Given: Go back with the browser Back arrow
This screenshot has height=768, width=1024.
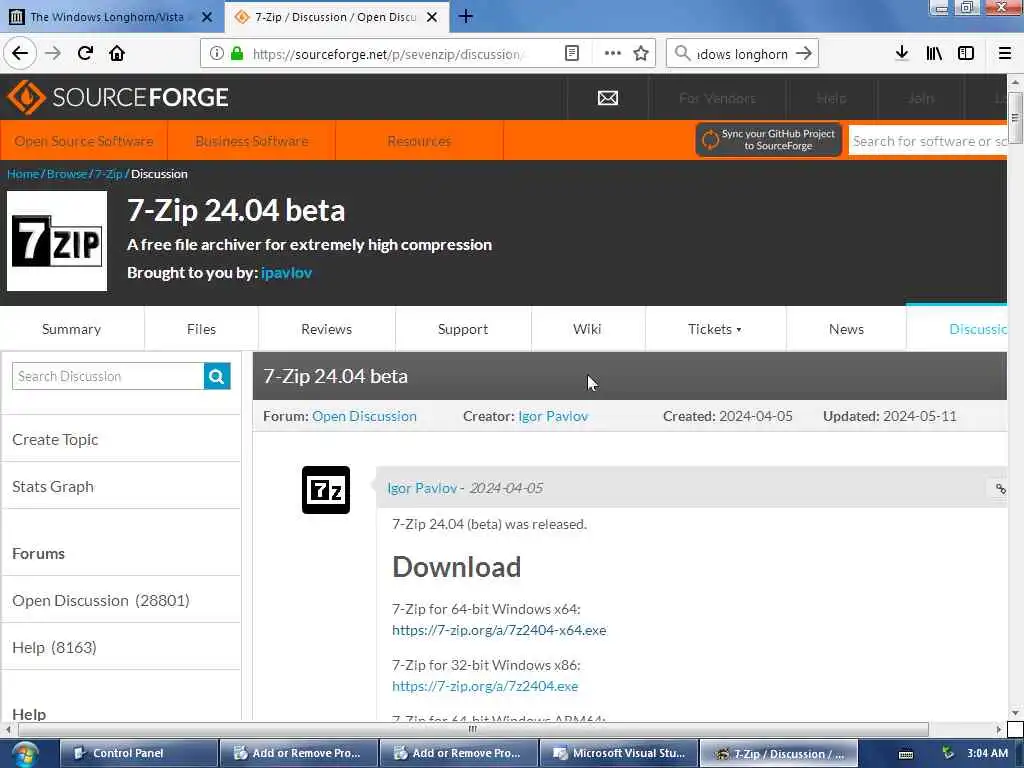Looking at the screenshot, I should [20, 53].
